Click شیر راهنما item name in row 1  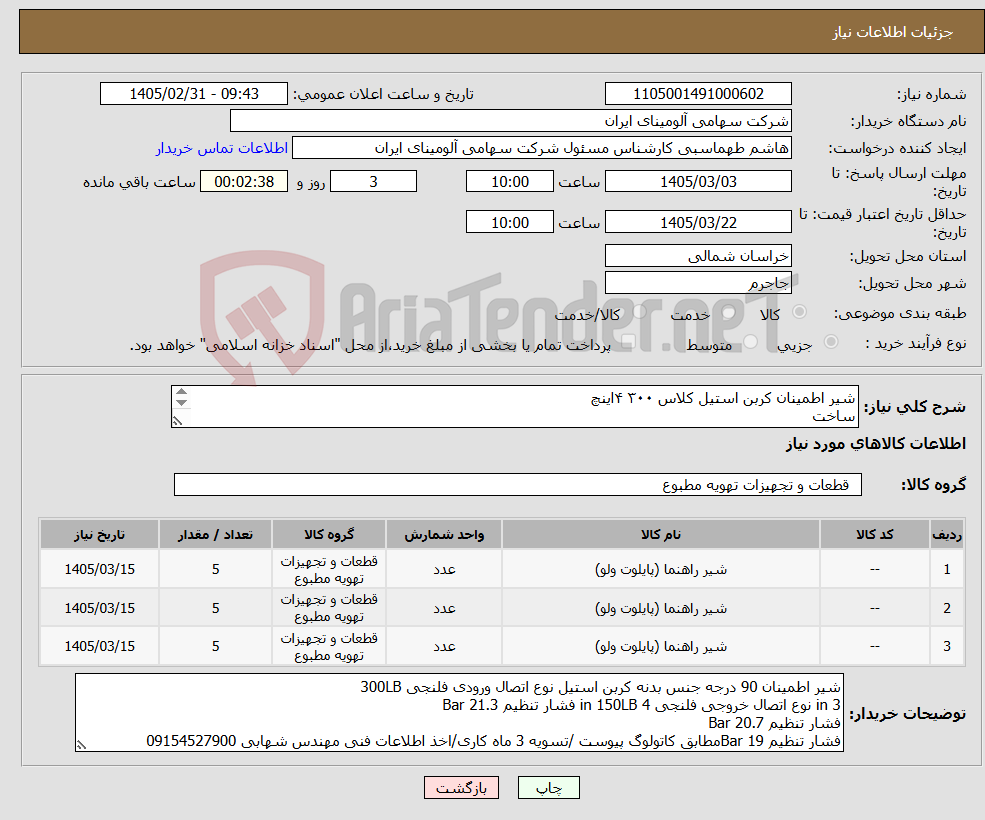tap(661, 569)
